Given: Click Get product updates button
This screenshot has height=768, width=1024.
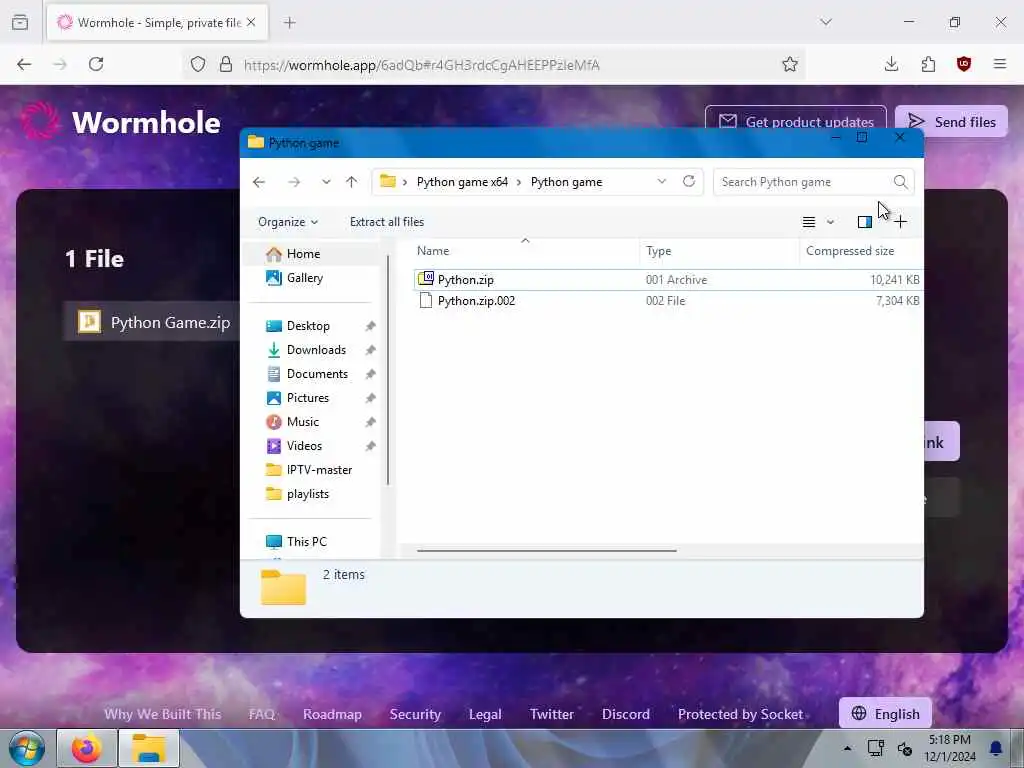Looking at the screenshot, I should click(795, 121).
